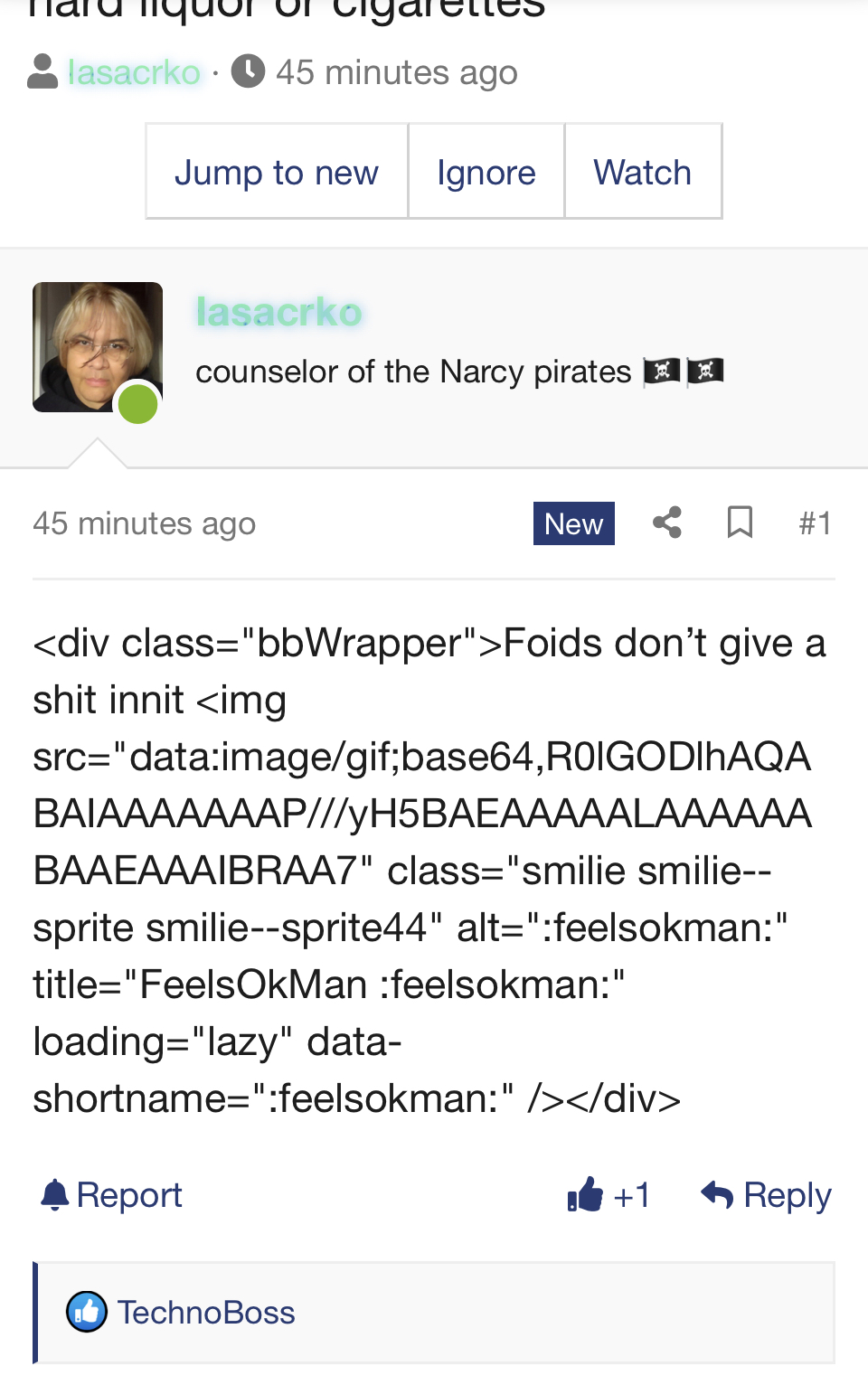This screenshot has height=1385, width=868.
Task: Open the TechnoBoss profile link
Action: point(206,1312)
